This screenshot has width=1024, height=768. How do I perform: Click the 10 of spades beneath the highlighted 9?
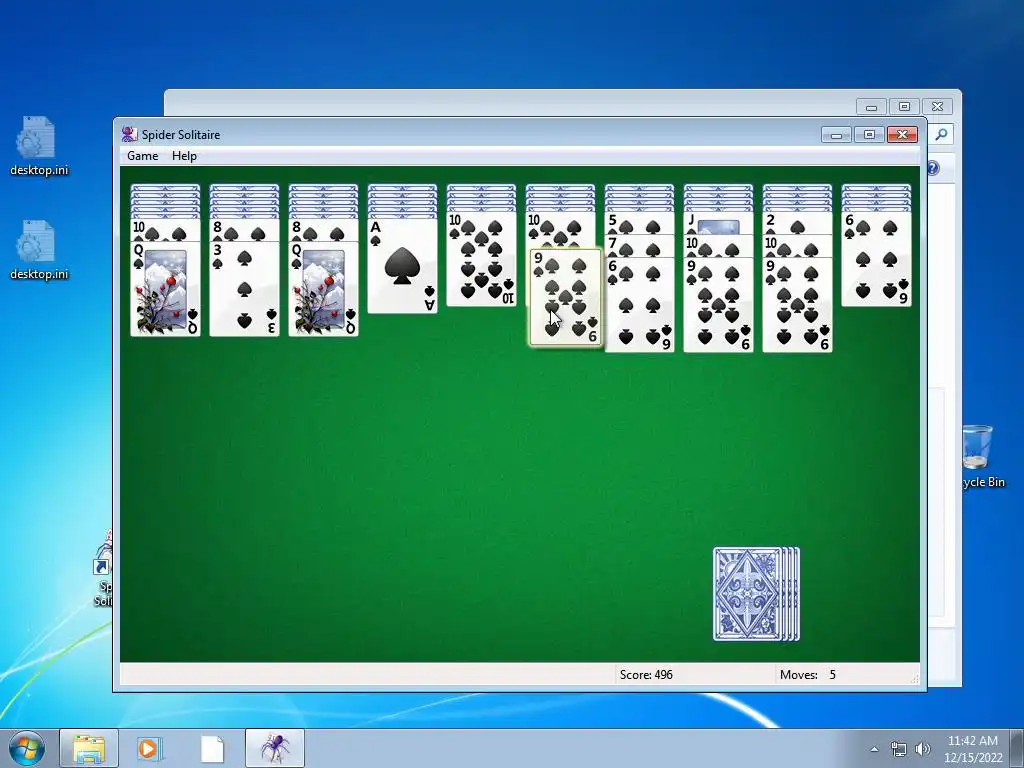560,230
